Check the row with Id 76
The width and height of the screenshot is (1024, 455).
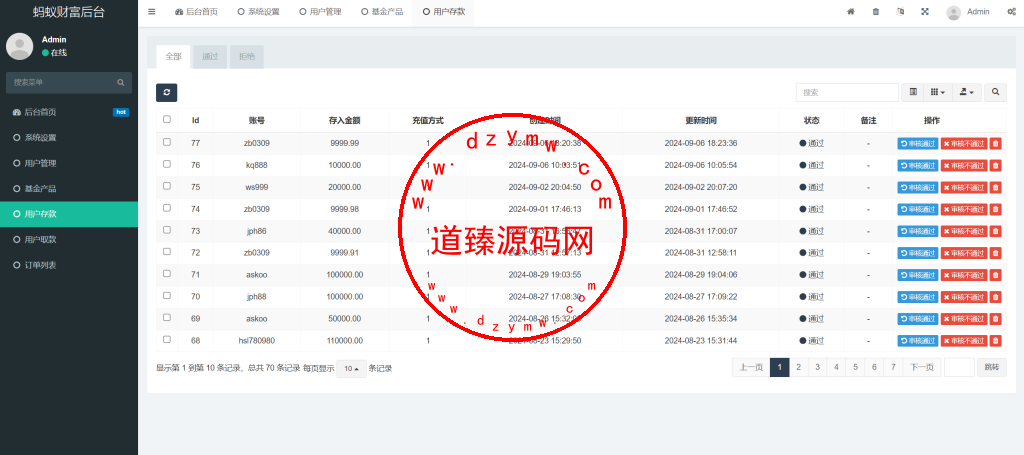click(x=167, y=164)
